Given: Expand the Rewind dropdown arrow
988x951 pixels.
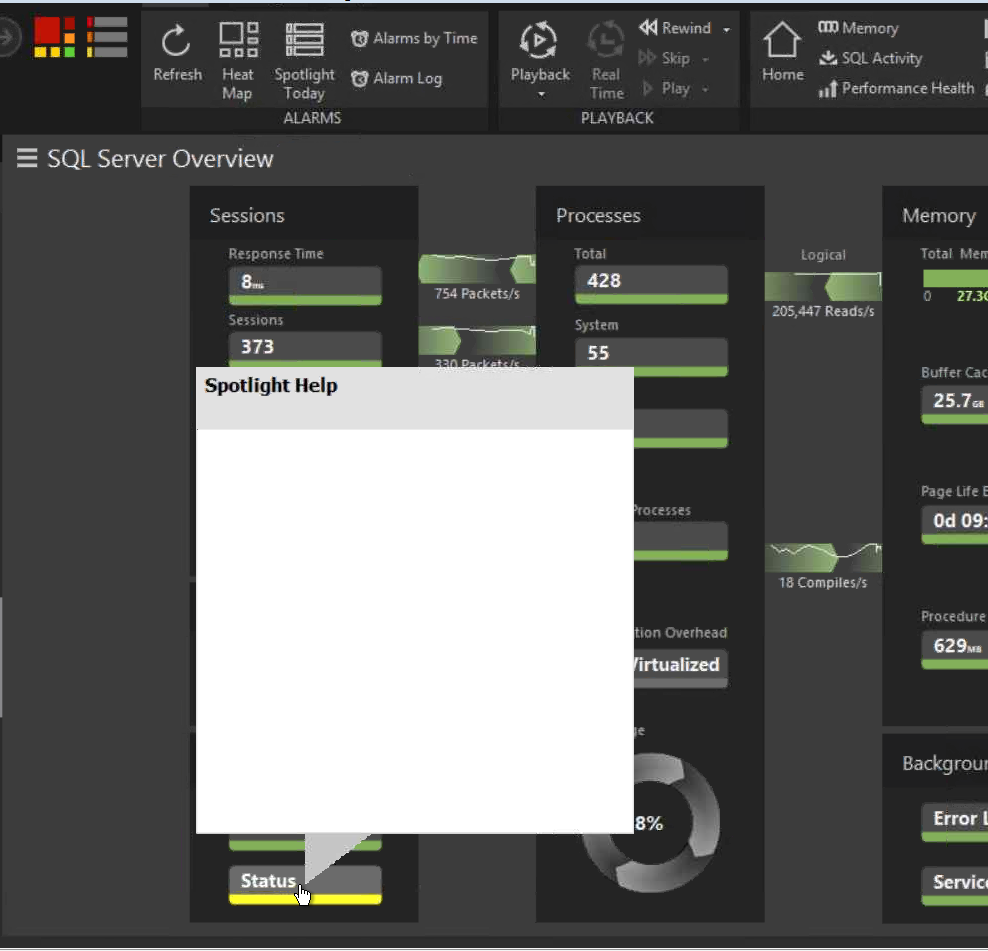Looking at the screenshot, I should click(x=726, y=30).
